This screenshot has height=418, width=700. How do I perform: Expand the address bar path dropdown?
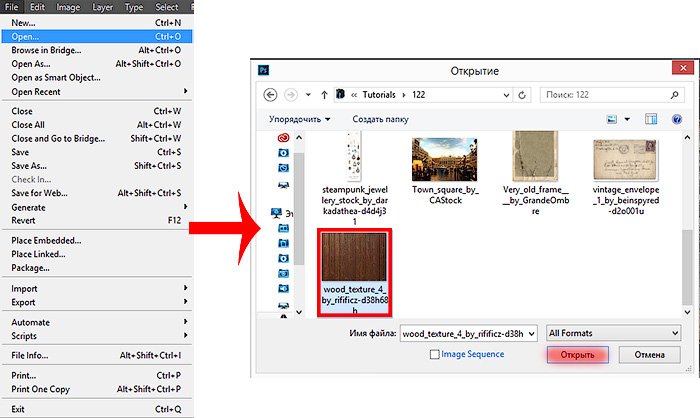pos(506,95)
